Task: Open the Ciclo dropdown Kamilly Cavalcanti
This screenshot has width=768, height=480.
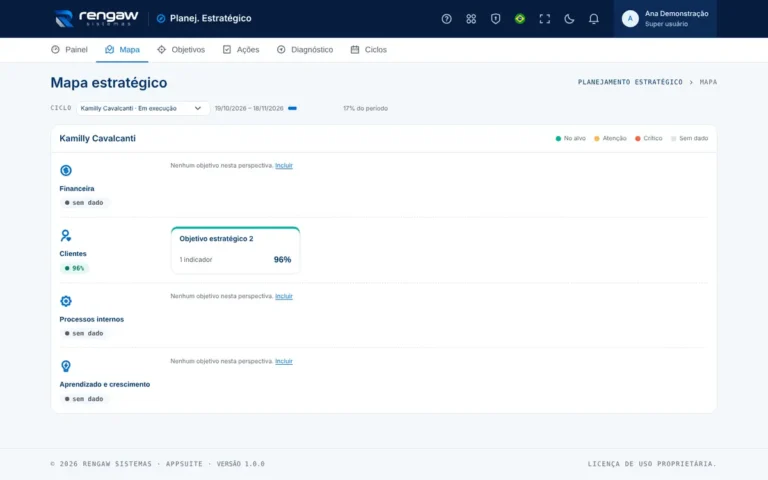Action: pos(143,108)
